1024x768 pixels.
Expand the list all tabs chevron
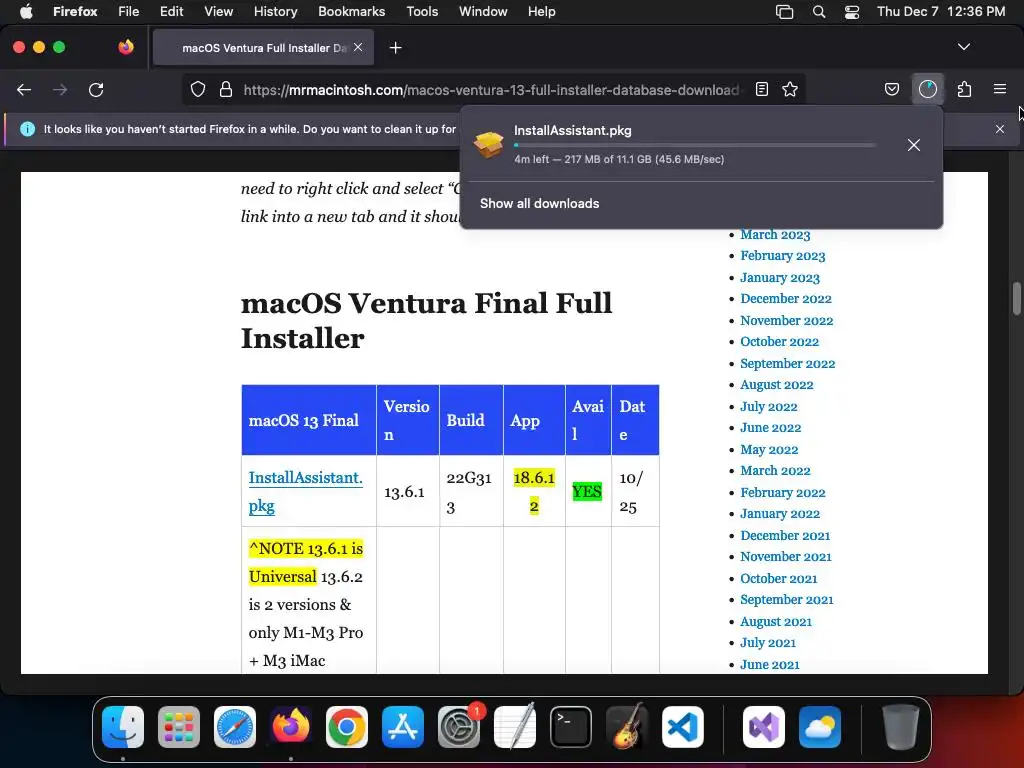pyautogui.click(x=964, y=47)
